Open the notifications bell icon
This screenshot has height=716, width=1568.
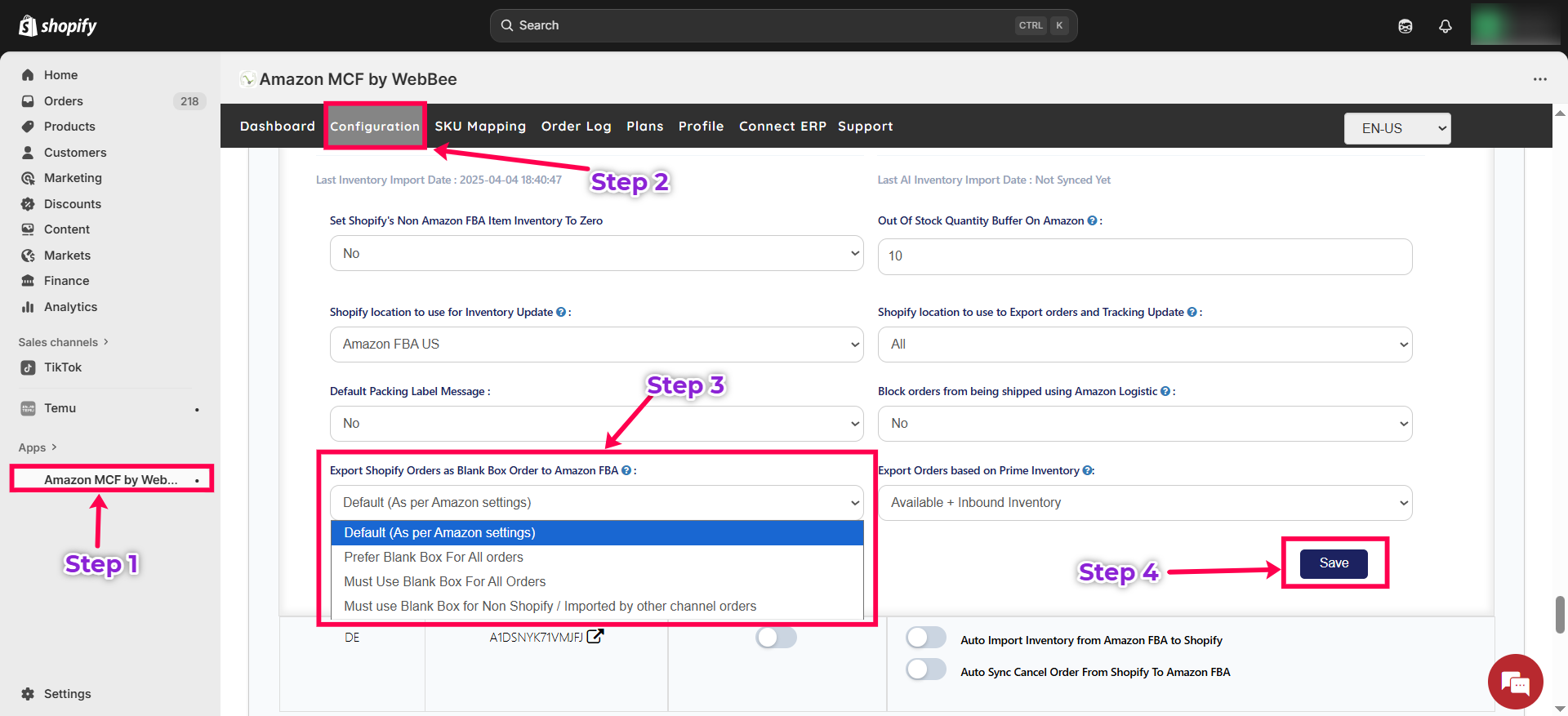click(1445, 26)
